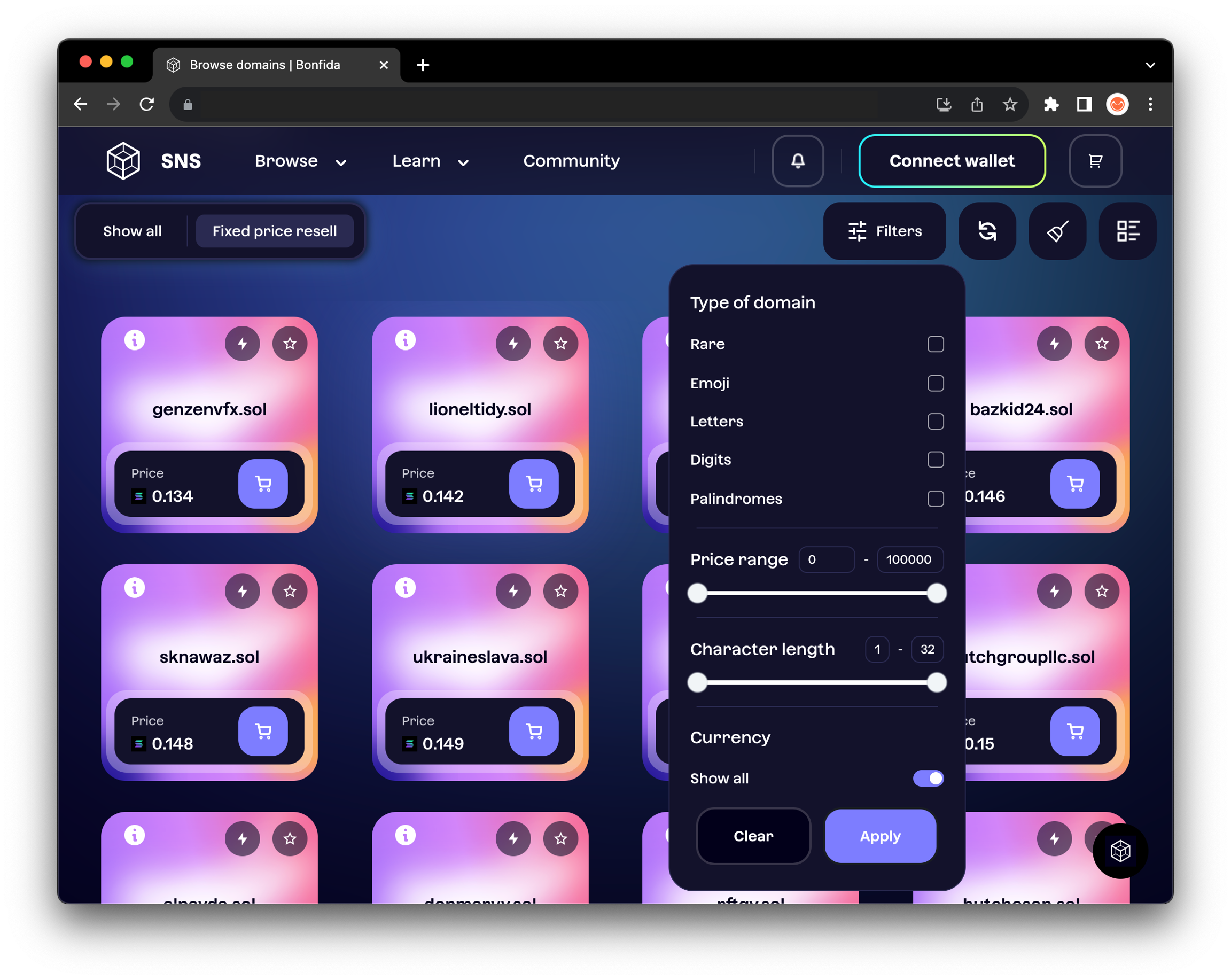Click the notification bell icon

pos(797,161)
